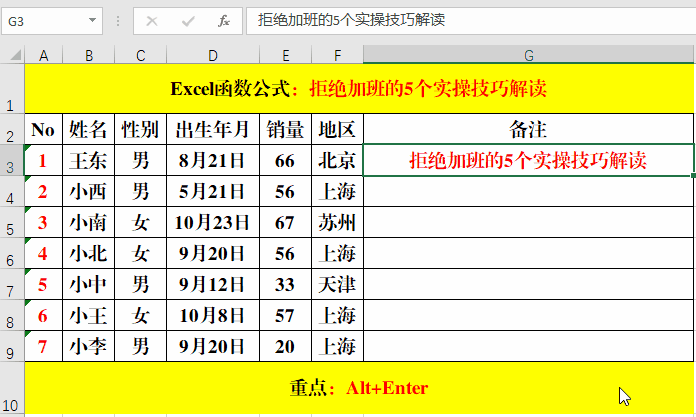Click the Enter checkmark formula bar icon
Viewport: 696px width, 417px height.
tap(188, 21)
